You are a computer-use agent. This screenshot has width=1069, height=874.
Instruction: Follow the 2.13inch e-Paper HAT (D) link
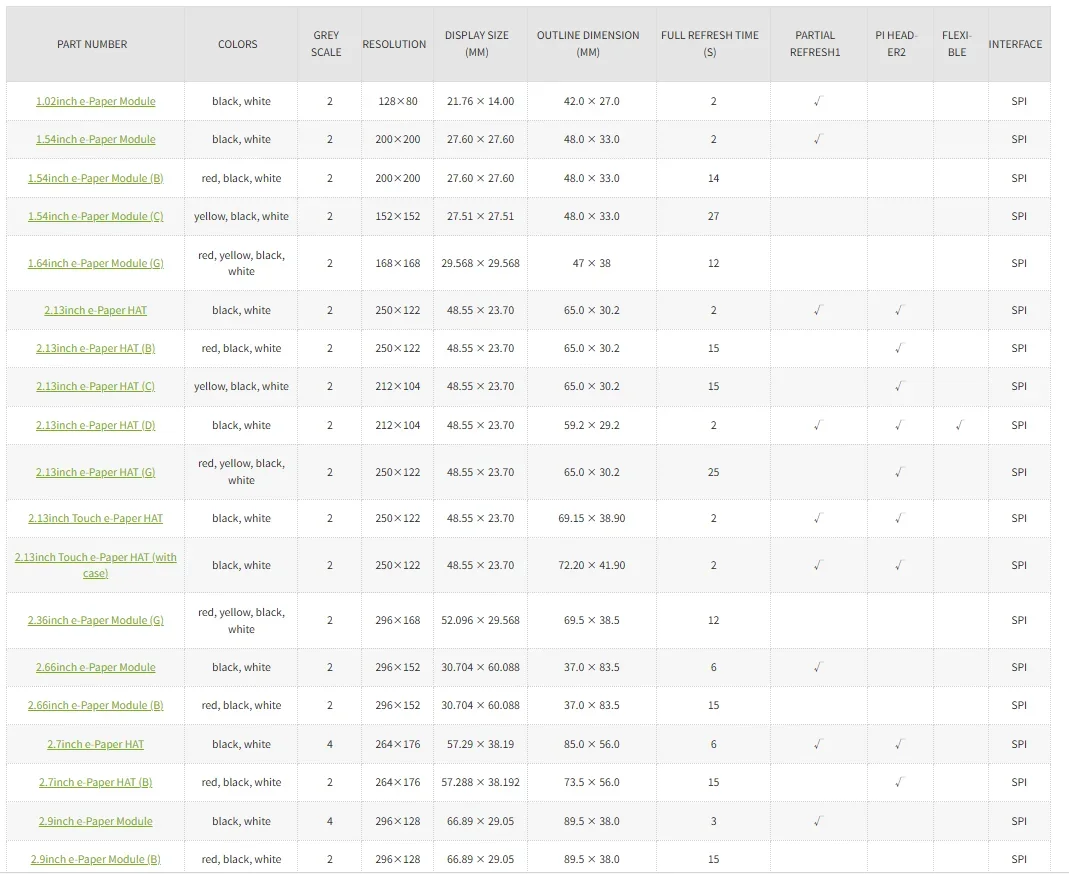[x=95, y=425]
